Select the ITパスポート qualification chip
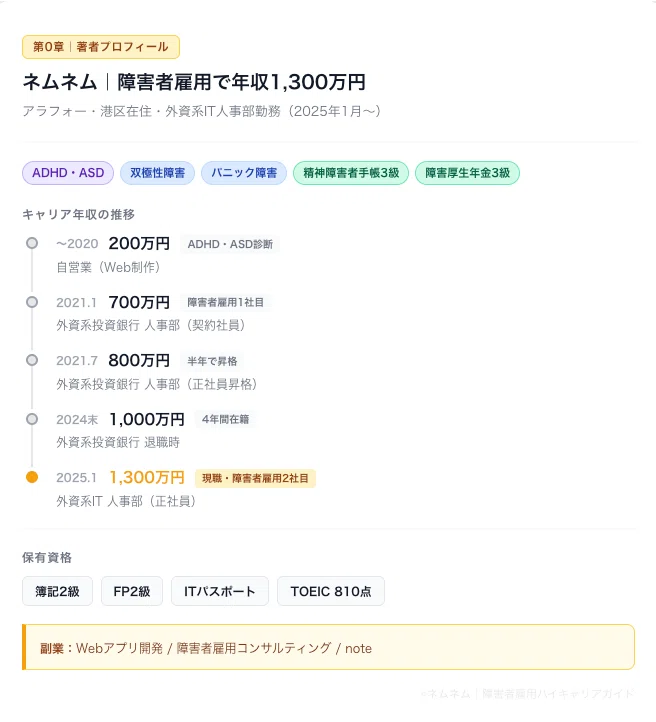The width and height of the screenshot is (656, 722). click(220, 591)
